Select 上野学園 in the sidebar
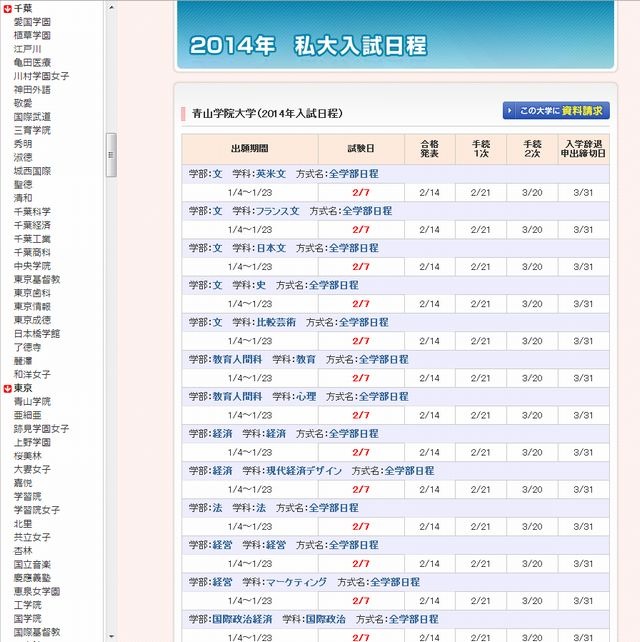This screenshot has height=642, width=640. coord(32,442)
